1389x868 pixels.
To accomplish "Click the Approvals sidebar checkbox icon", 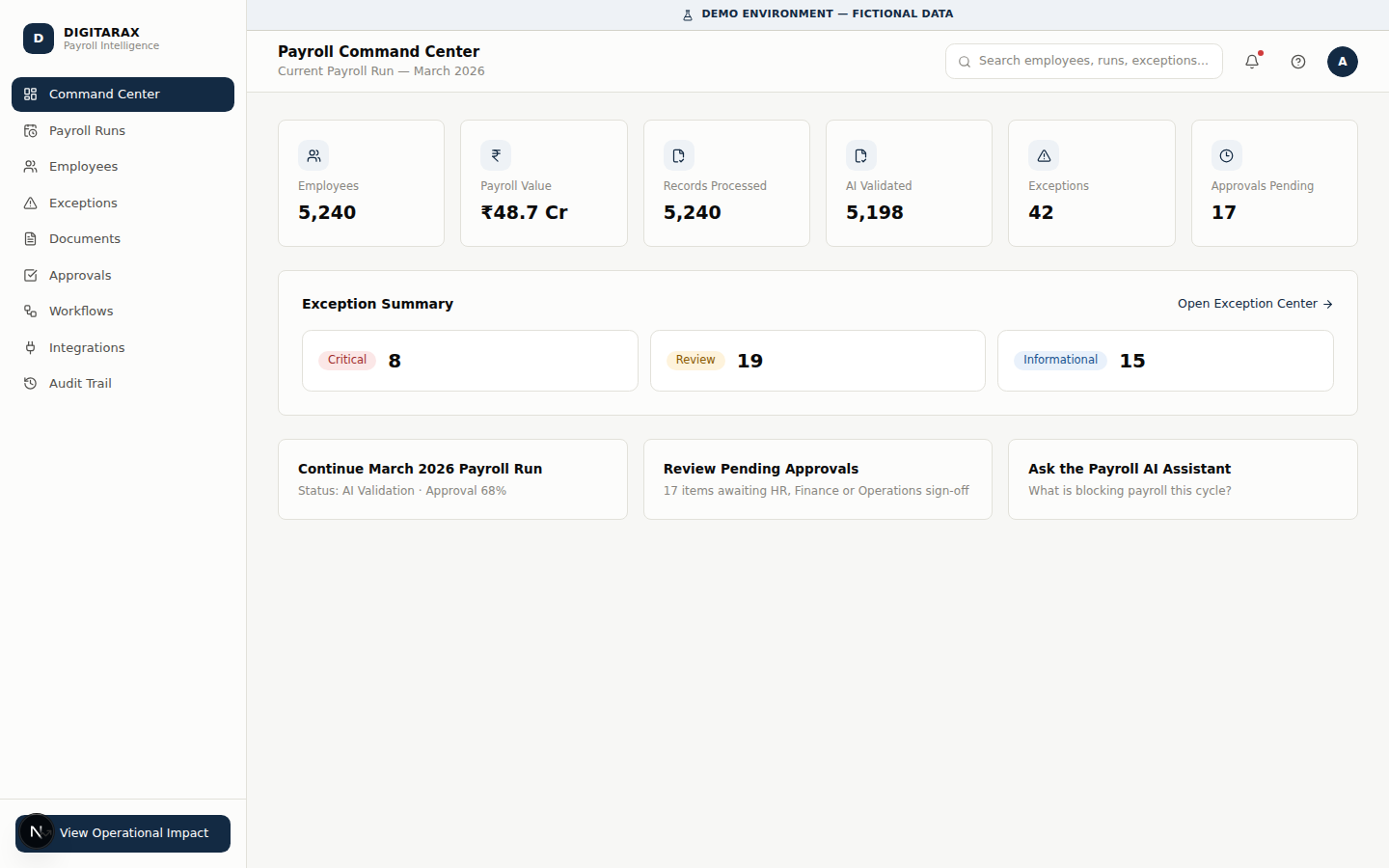I will 31,276.
